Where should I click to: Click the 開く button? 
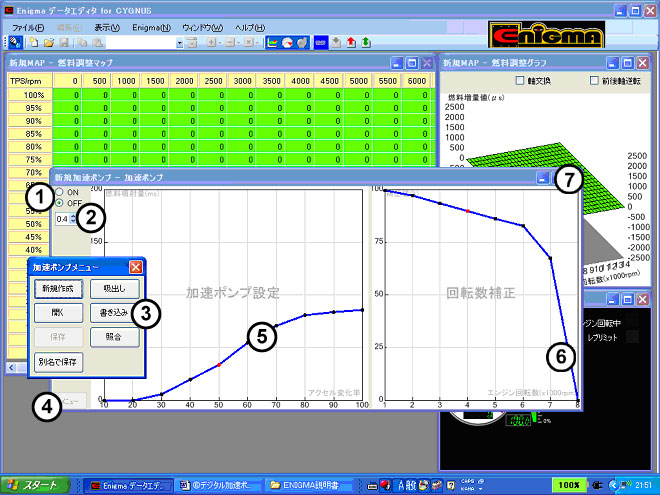pyautogui.click(x=58, y=313)
